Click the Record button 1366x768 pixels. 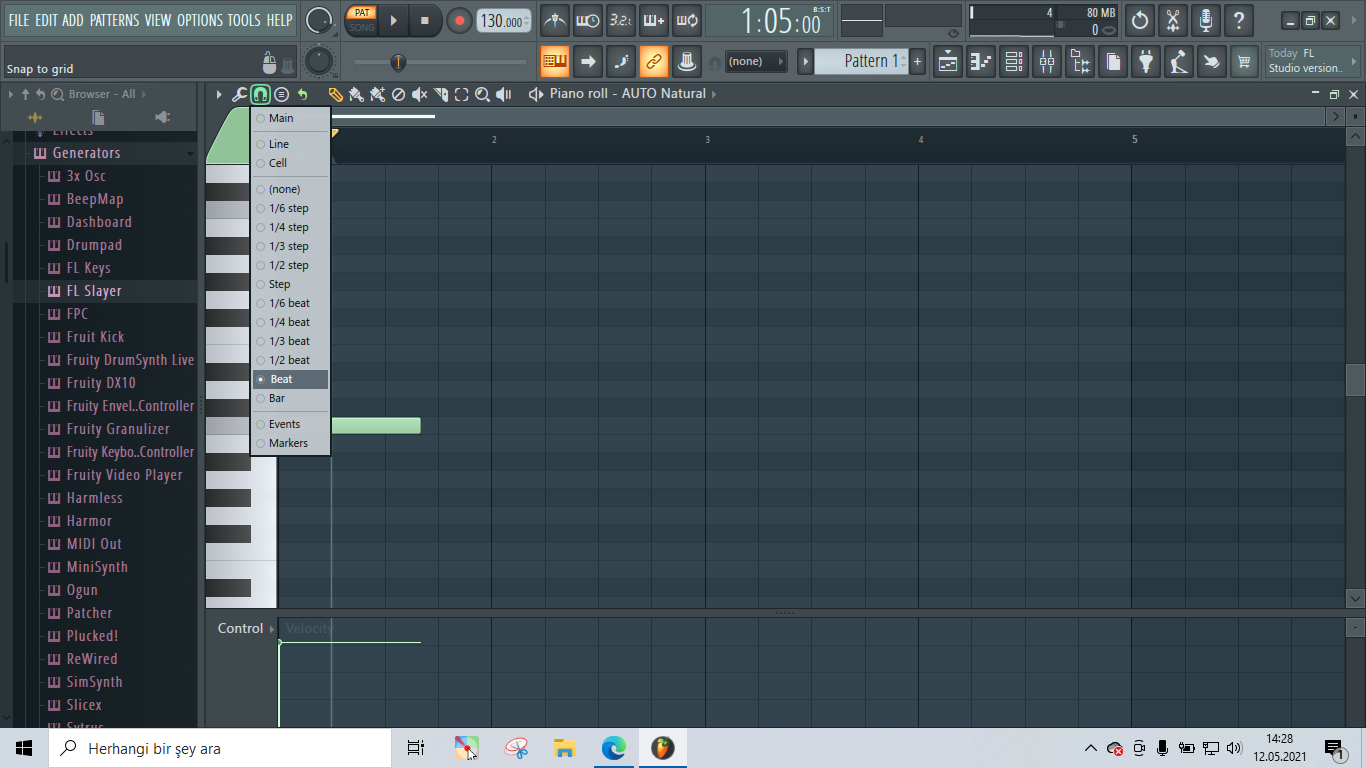click(x=459, y=20)
